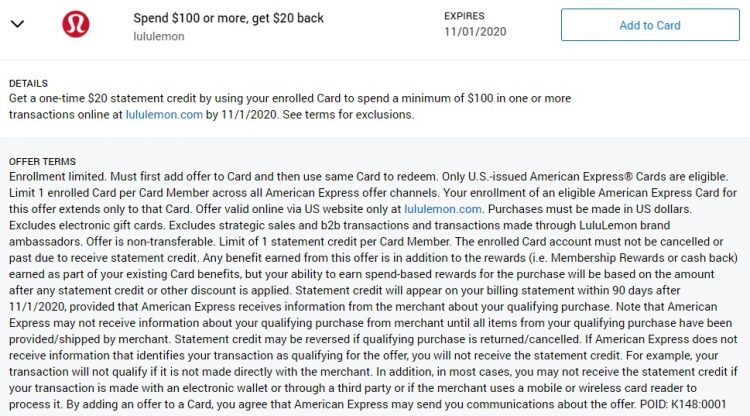Image resolution: width=750 pixels, height=416 pixels.
Task: Click "Excludes electronic gift cards." sentence
Action: [87, 226]
